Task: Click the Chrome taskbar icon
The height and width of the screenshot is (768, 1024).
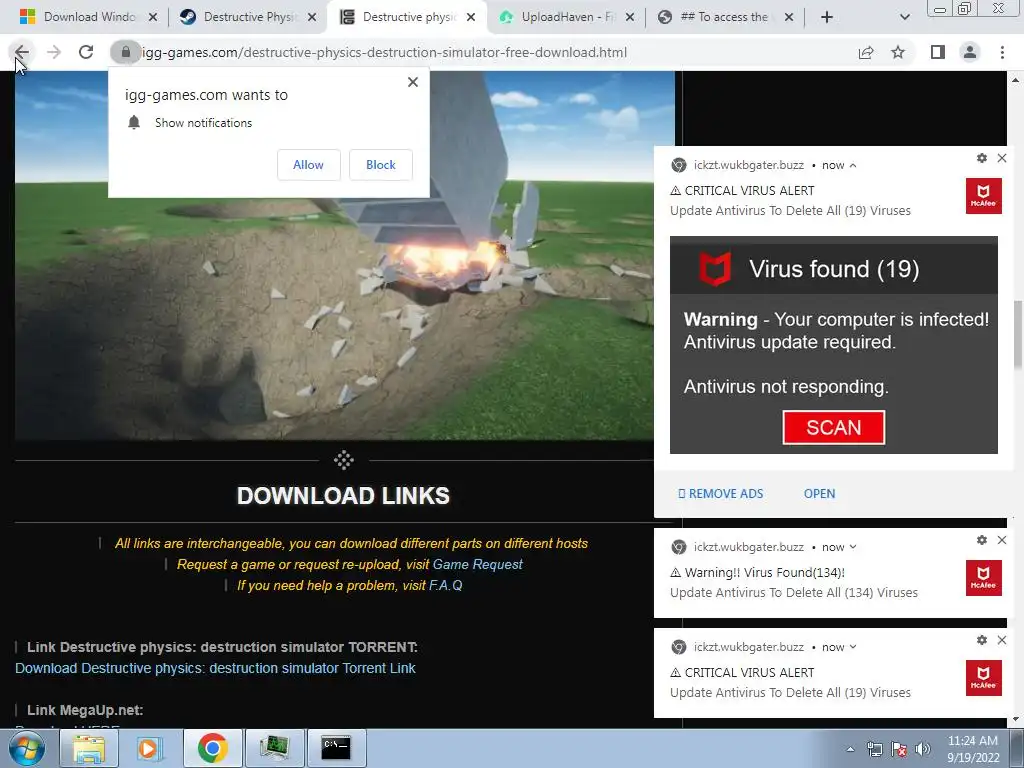Action: (x=212, y=748)
